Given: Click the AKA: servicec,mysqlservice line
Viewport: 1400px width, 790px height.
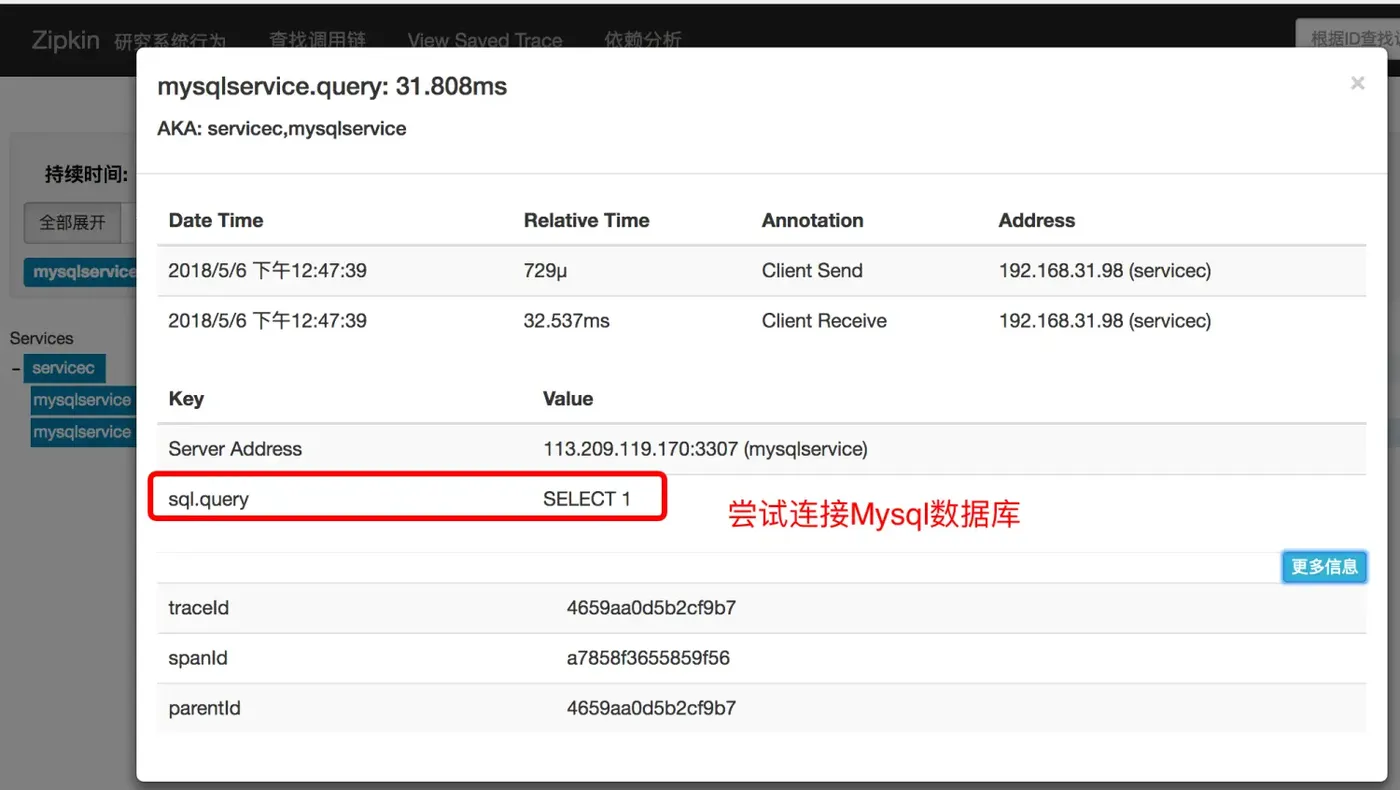Looking at the screenshot, I should pos(282,129).
